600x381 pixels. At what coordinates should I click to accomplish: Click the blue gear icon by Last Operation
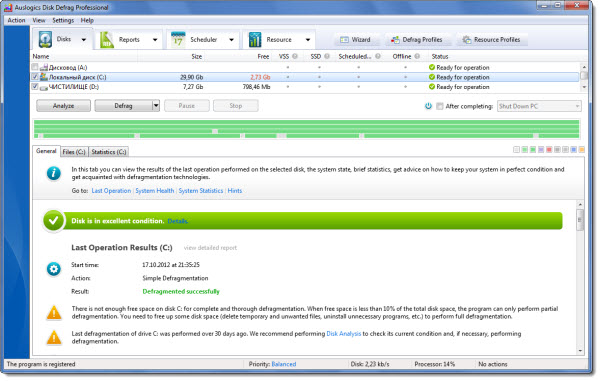point(54,269)
